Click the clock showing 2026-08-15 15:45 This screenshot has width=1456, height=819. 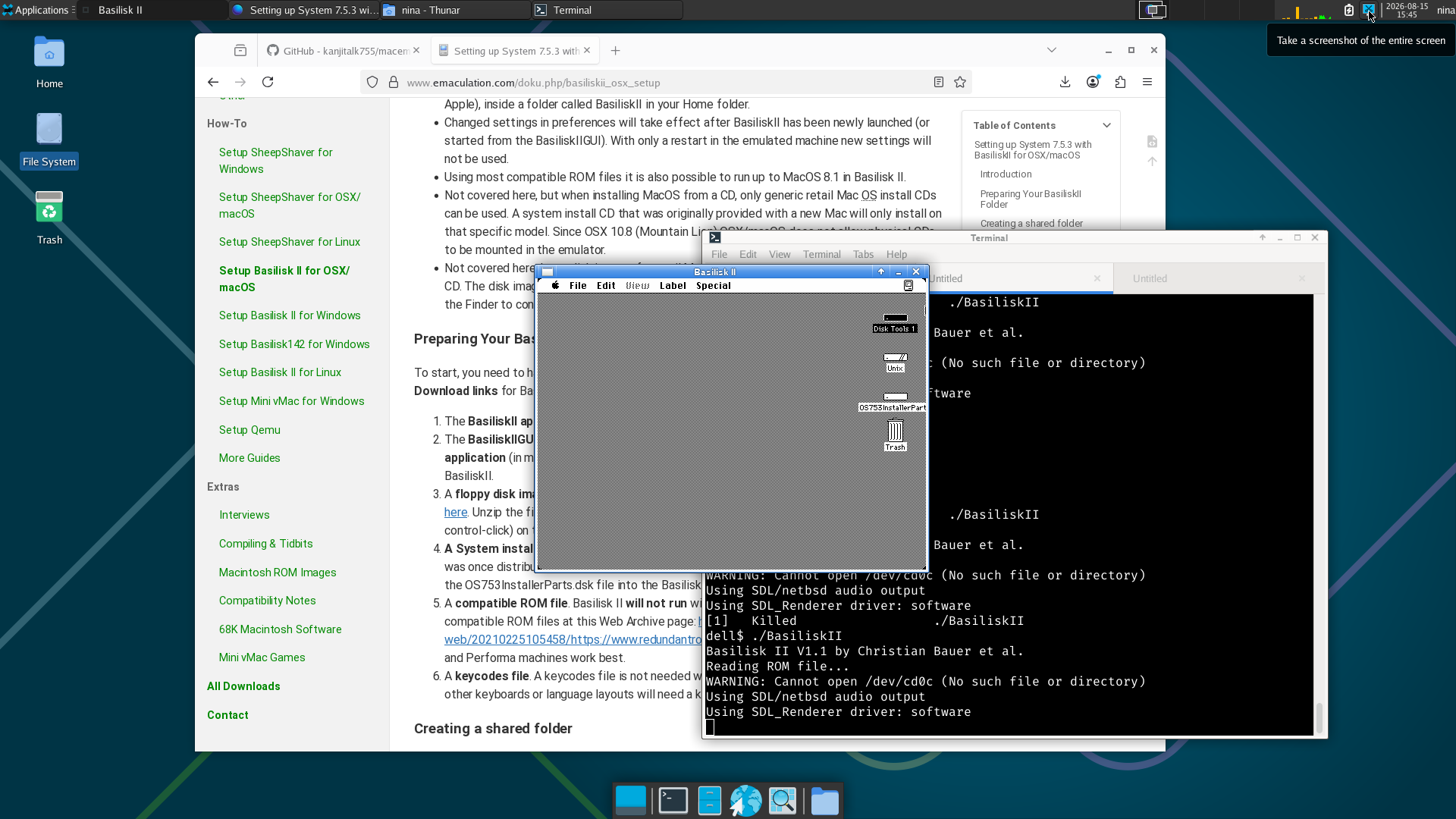click(1407, 10)
